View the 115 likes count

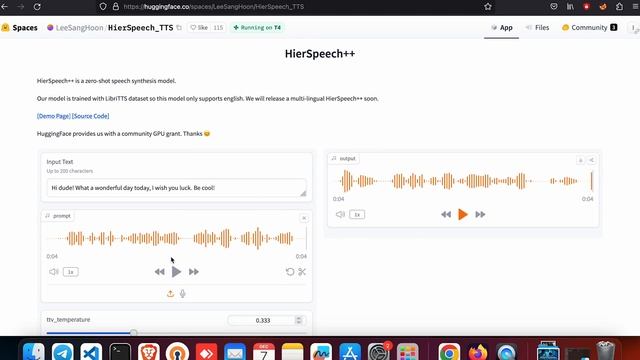point(218,27)
